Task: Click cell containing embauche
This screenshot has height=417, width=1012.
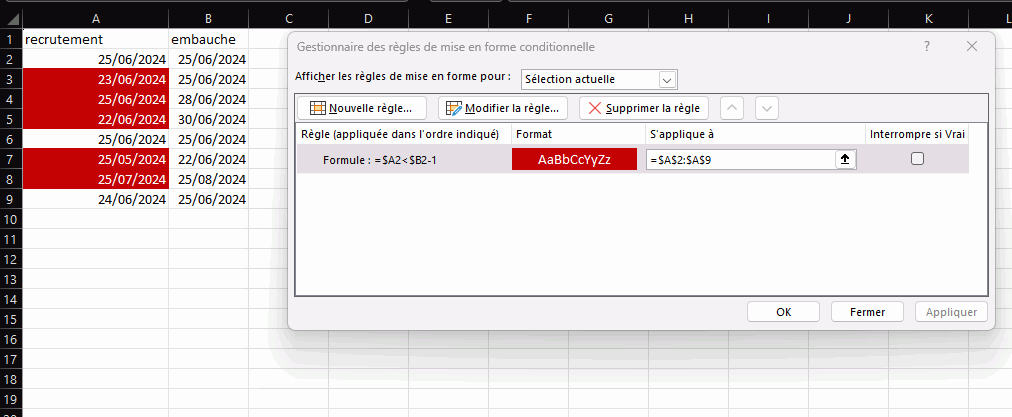Action: [x=208, y=39]
